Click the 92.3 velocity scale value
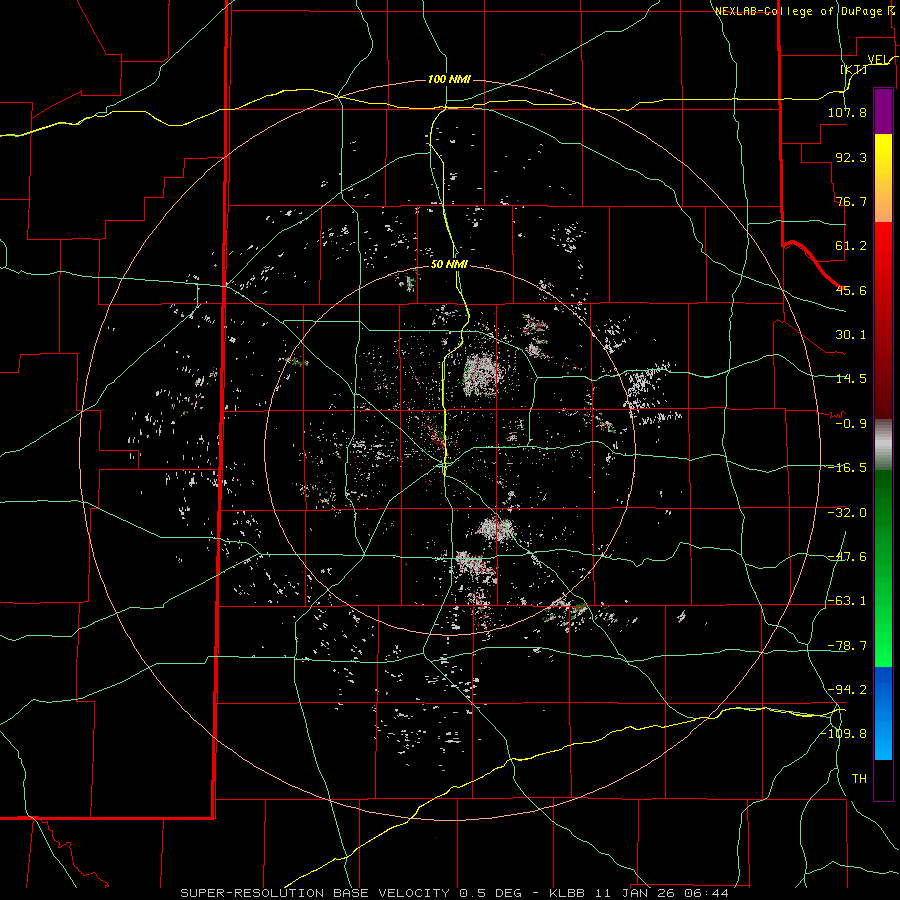900x900 pixels. click(851, 157)
